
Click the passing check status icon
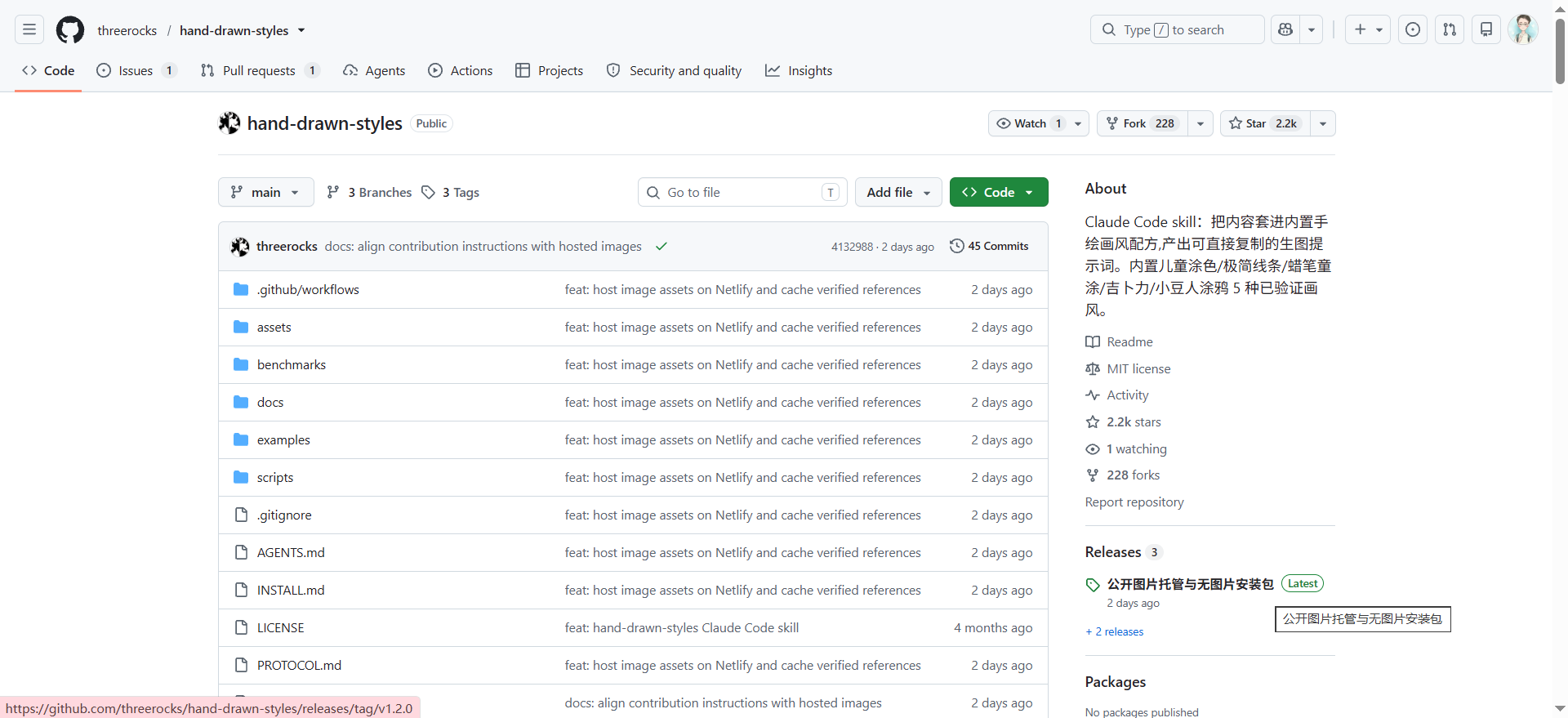pyautogui.click(x=661, y=246)
